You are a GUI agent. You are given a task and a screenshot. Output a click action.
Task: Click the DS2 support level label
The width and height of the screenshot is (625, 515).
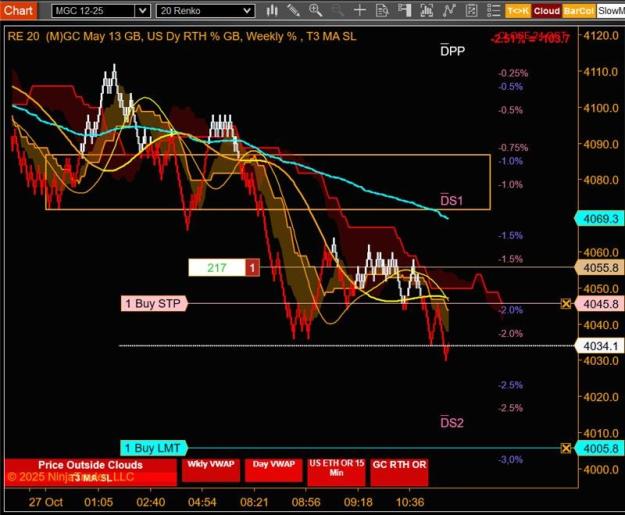coord(452,422)
